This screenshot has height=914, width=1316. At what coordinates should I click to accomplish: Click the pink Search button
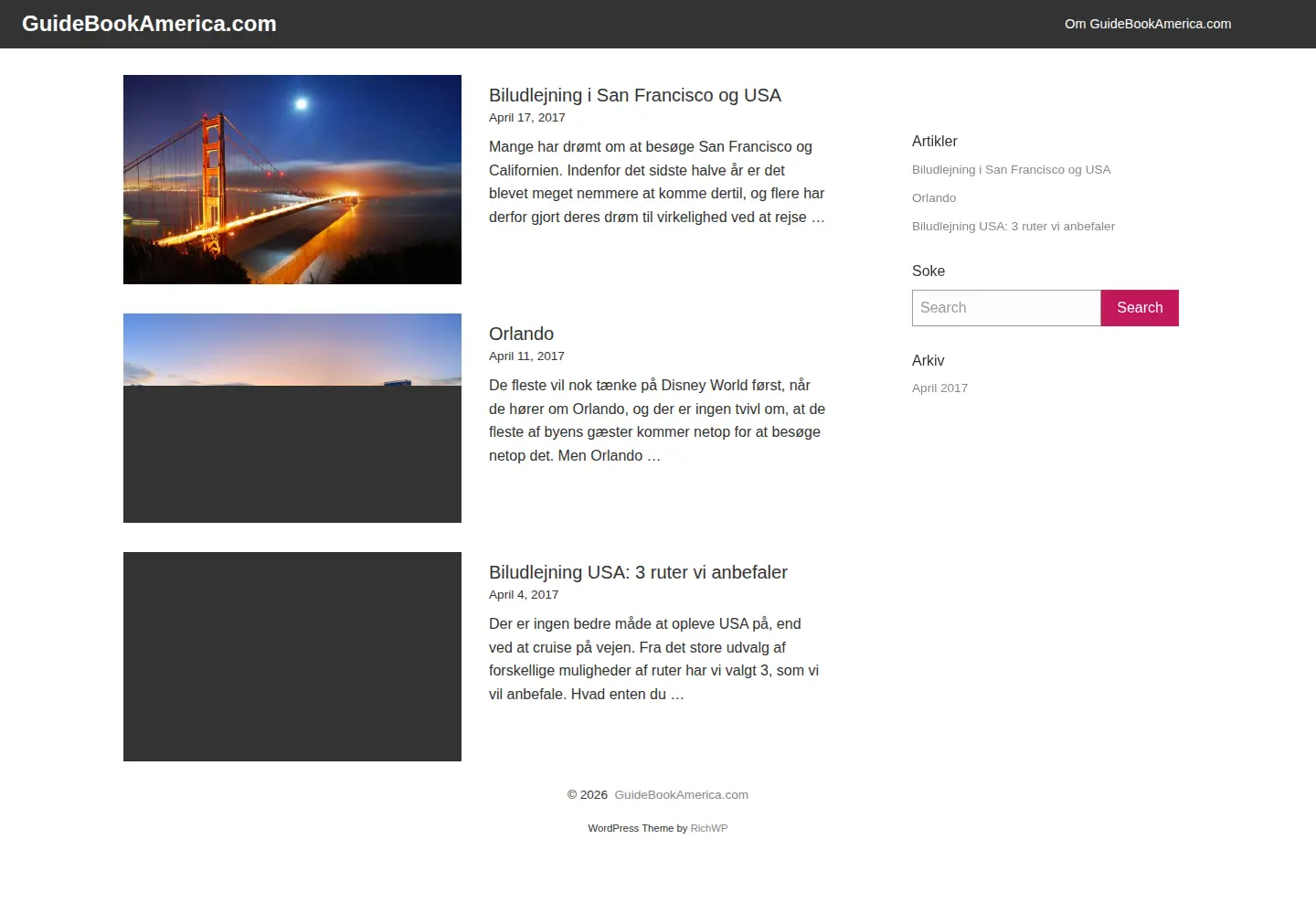[x=1140, y=308]
